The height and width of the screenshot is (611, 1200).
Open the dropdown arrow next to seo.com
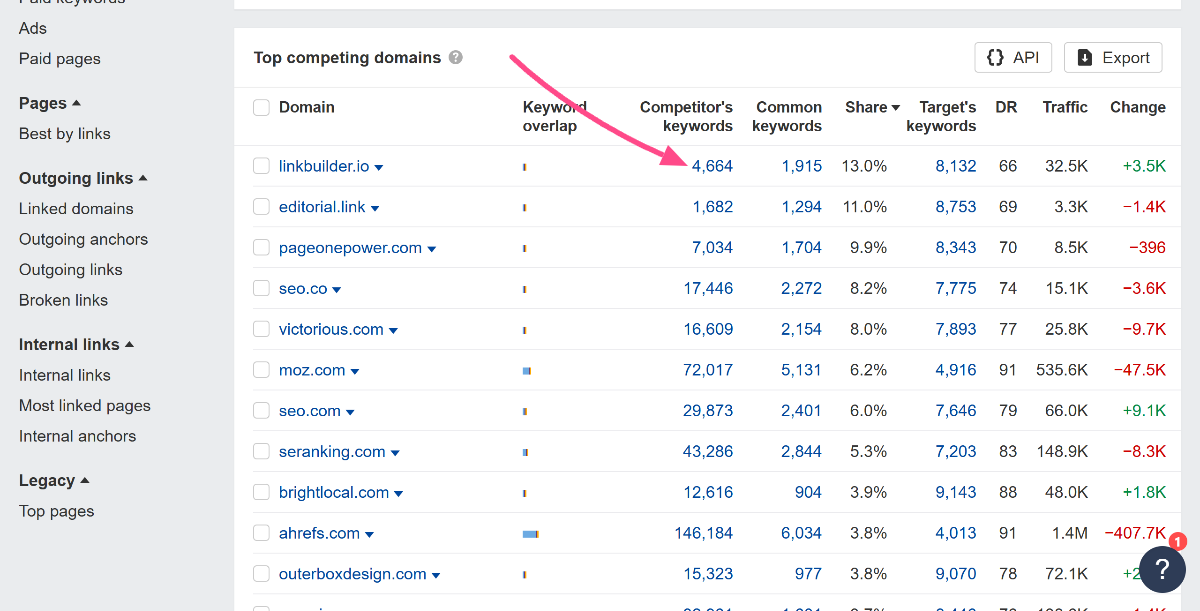click(x=350, y=413)
